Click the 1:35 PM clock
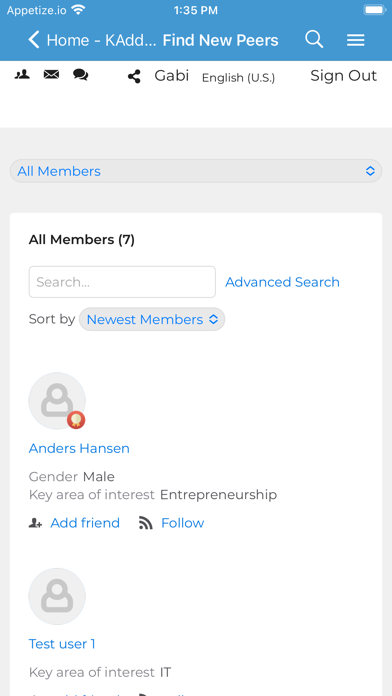This screenshot has width=392, height=696. click(196, 10)
